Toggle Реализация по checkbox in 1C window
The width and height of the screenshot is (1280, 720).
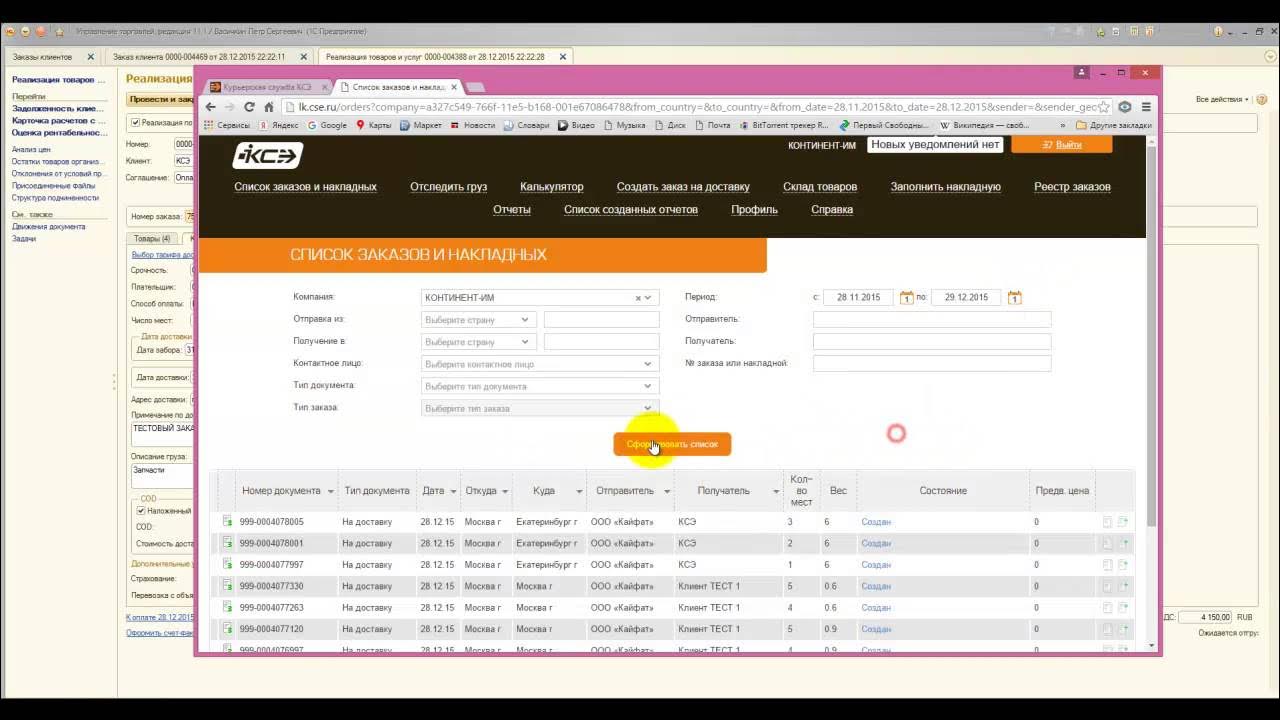(x=136, y=123)
